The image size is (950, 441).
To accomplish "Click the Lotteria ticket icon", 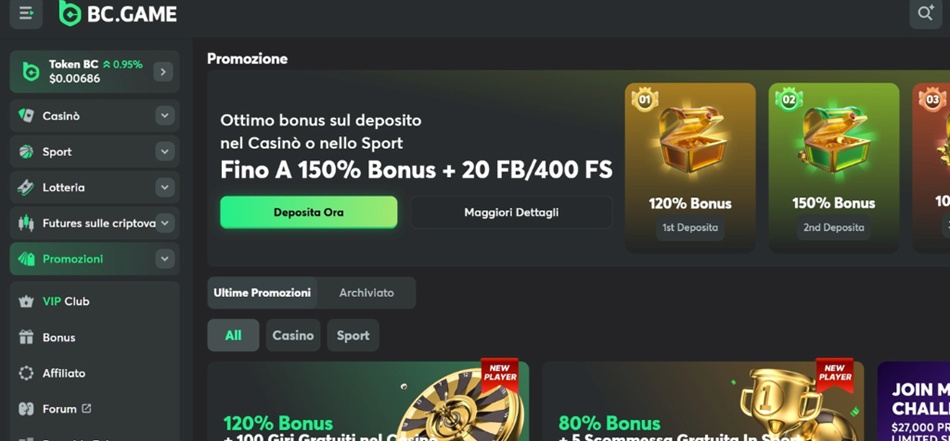I will (x=26, y=187).
